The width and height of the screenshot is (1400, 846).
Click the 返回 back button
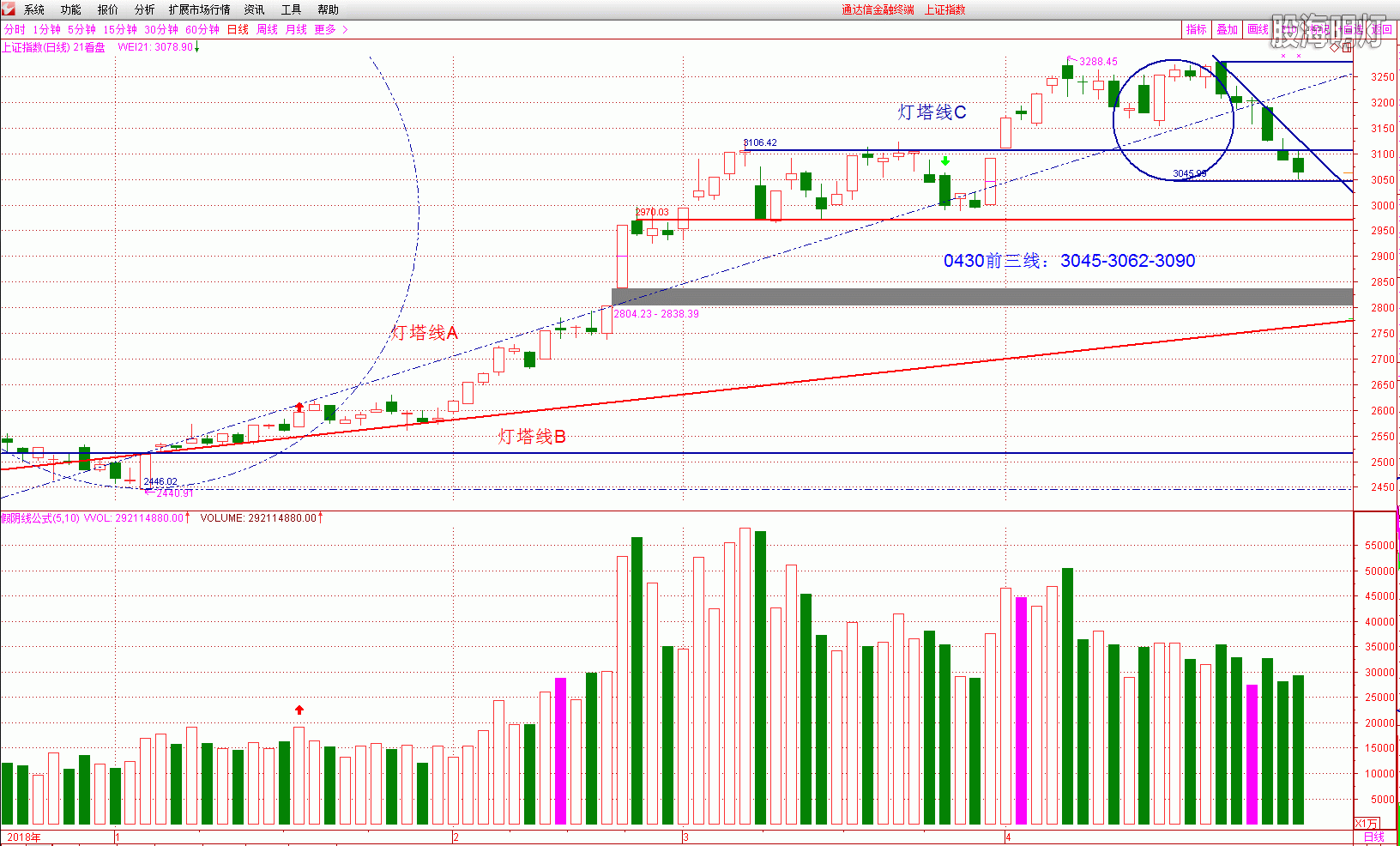(1382, 29)
